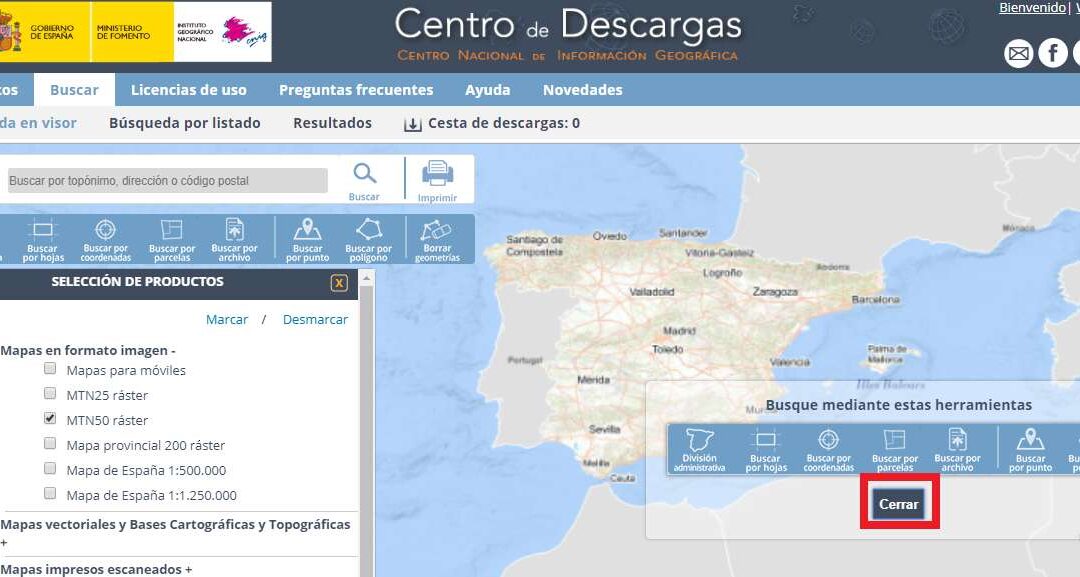The image size is (1080, 577).
Task: Click the CNIG logo in header
Action: [245, 32]
